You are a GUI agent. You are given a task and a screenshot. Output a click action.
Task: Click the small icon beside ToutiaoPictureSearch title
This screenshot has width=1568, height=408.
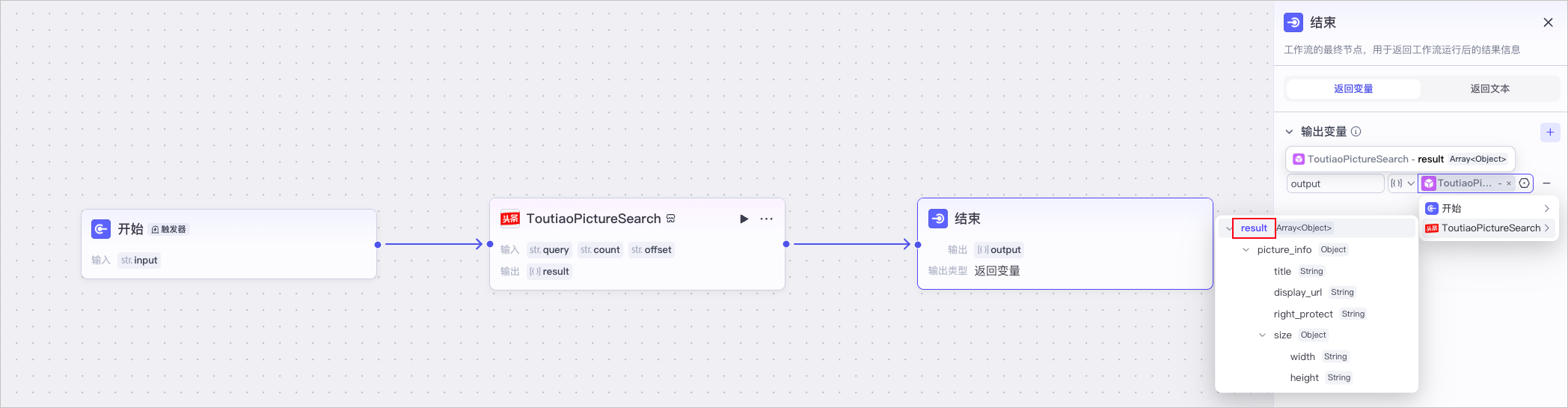(x=670, y=219)
